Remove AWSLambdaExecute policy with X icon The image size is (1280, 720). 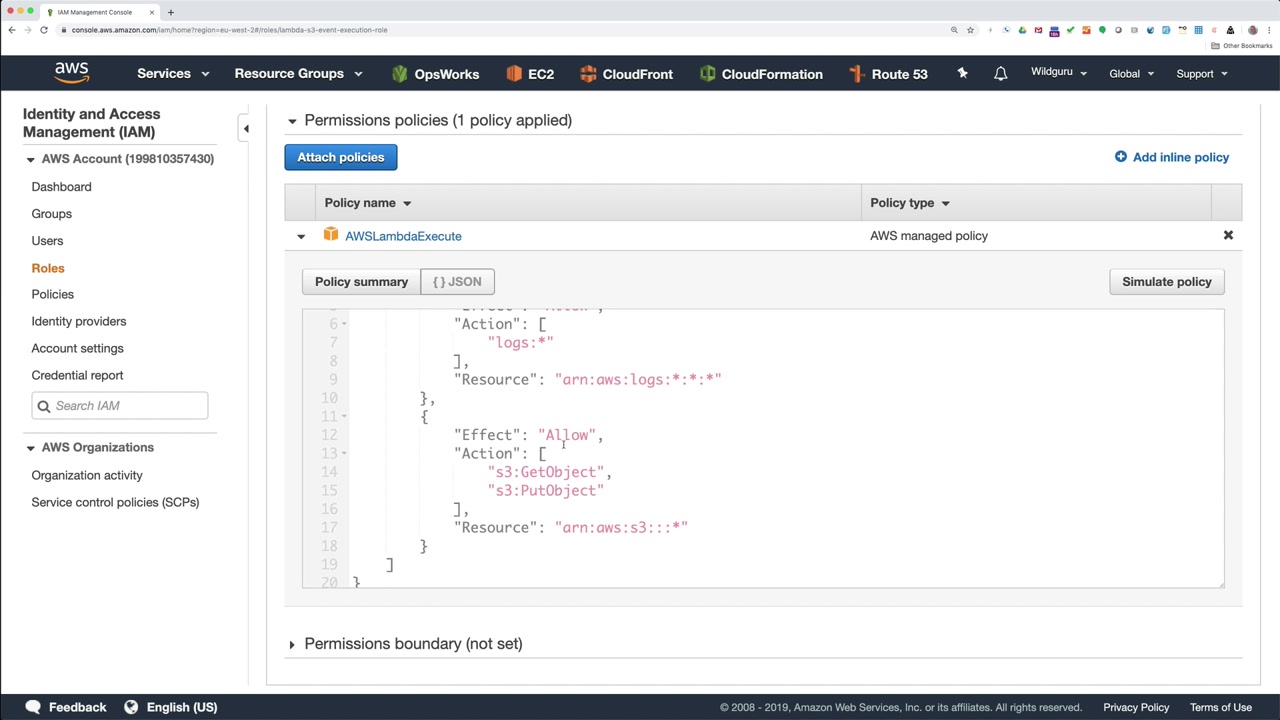1228,236
